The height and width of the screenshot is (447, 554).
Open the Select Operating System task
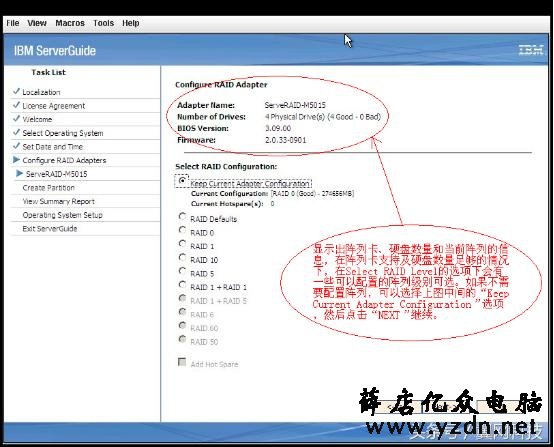coord(63,133)
